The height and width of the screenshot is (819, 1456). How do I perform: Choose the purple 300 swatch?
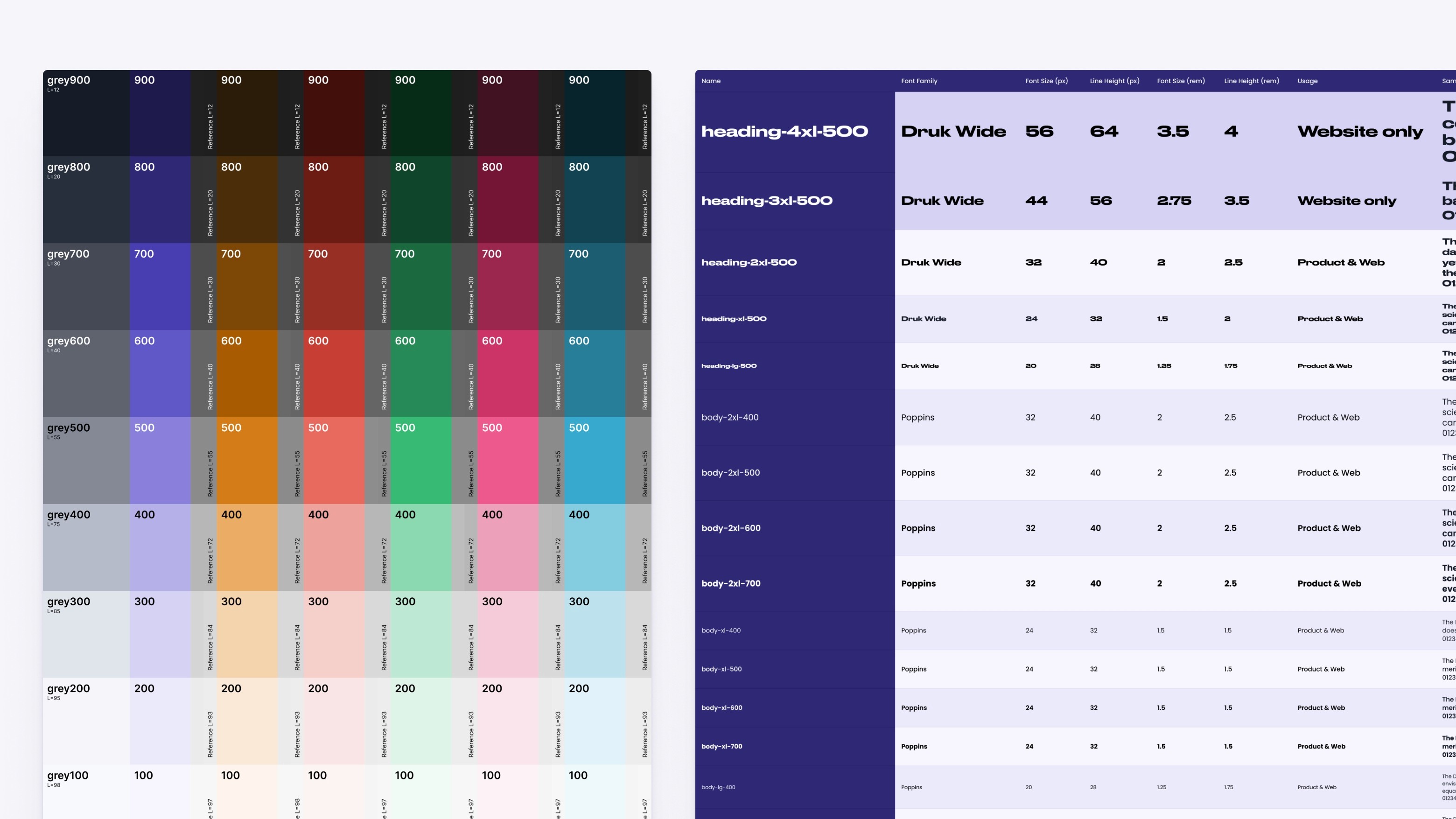(161, 635)
